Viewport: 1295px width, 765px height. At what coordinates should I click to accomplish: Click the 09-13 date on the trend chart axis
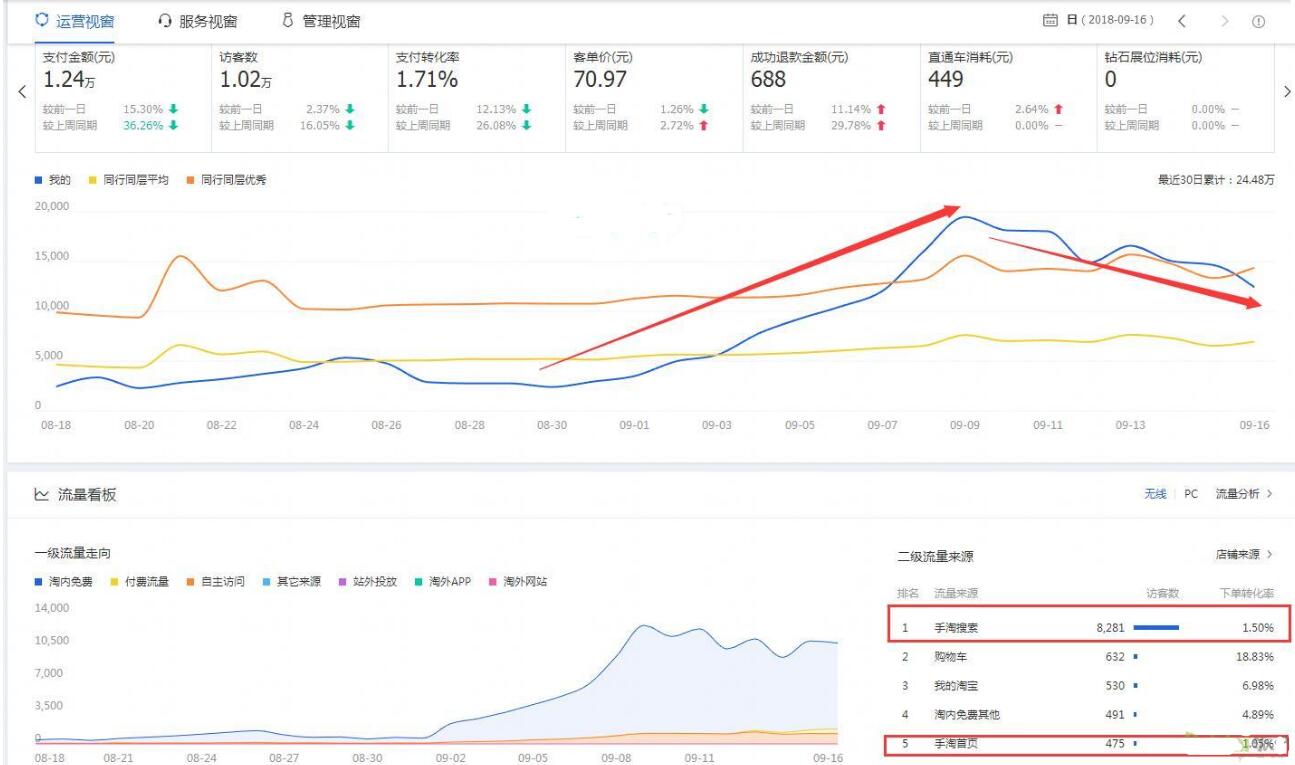[x=1131, y=425]
